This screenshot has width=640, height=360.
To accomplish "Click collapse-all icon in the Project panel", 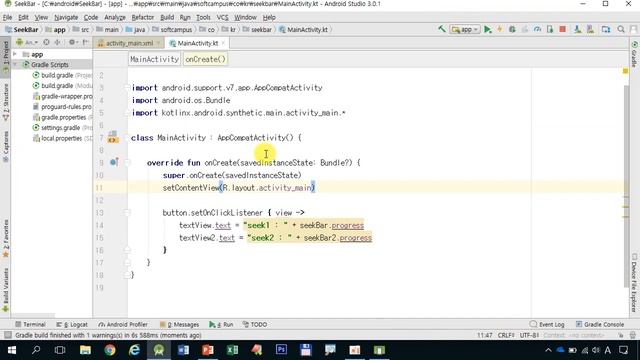I will tap(58, 42).
